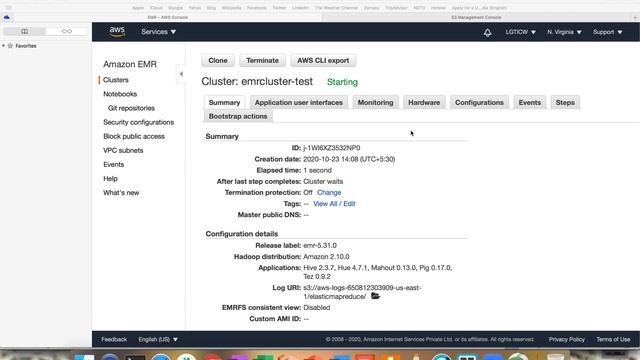Click the Log URI s3 path text

pos(362,292)
